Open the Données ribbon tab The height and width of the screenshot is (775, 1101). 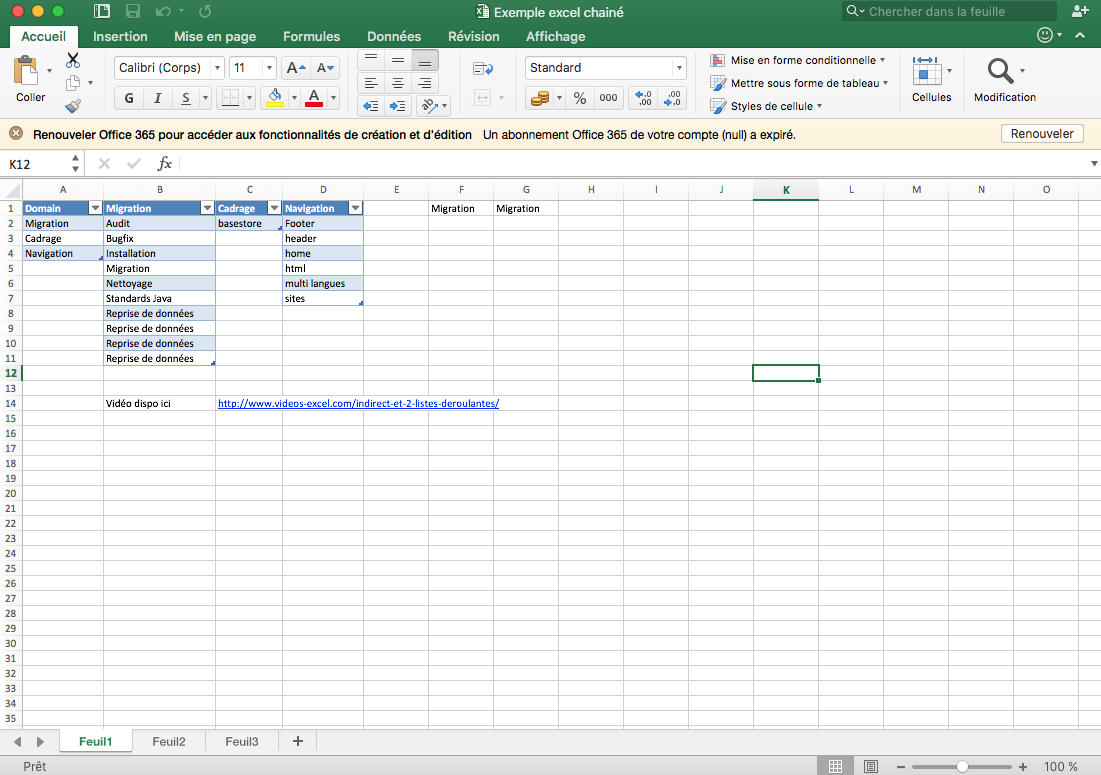click(x=394, y=37)
